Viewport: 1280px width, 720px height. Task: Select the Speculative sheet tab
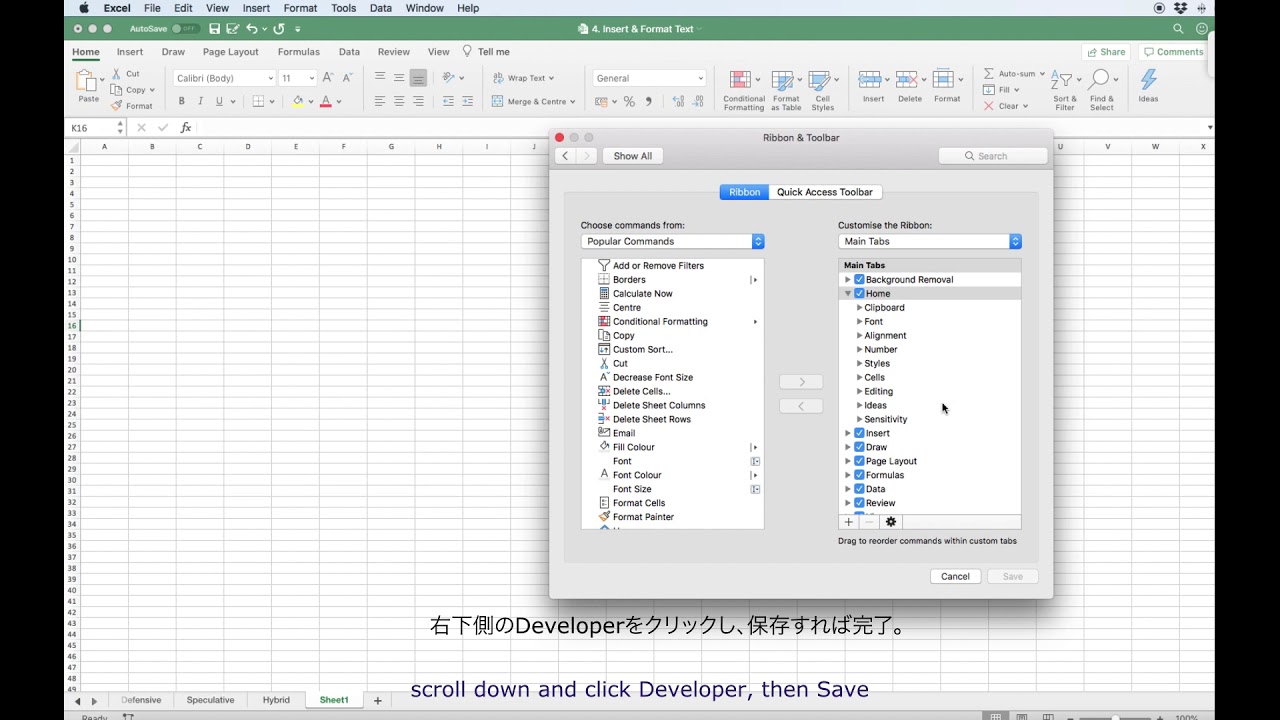tap(210, 700)
